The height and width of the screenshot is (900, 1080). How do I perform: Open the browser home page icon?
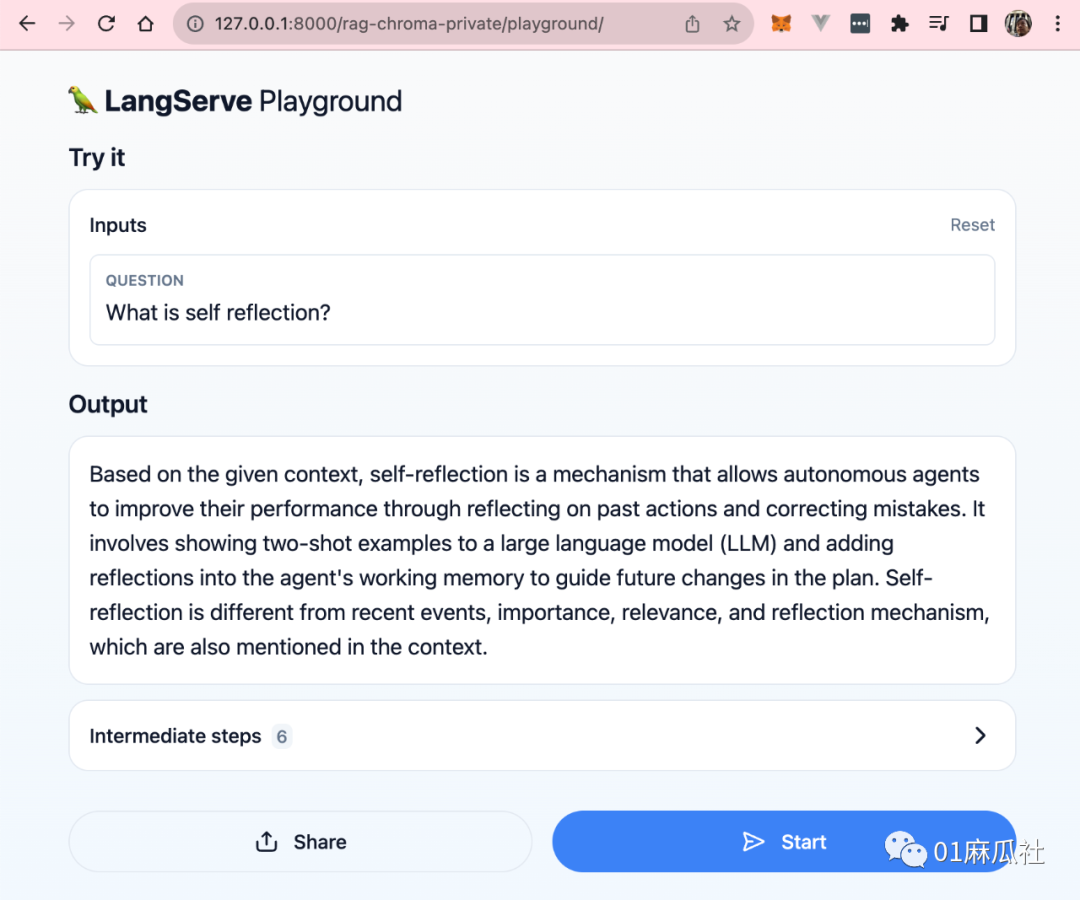pos(145,24)
